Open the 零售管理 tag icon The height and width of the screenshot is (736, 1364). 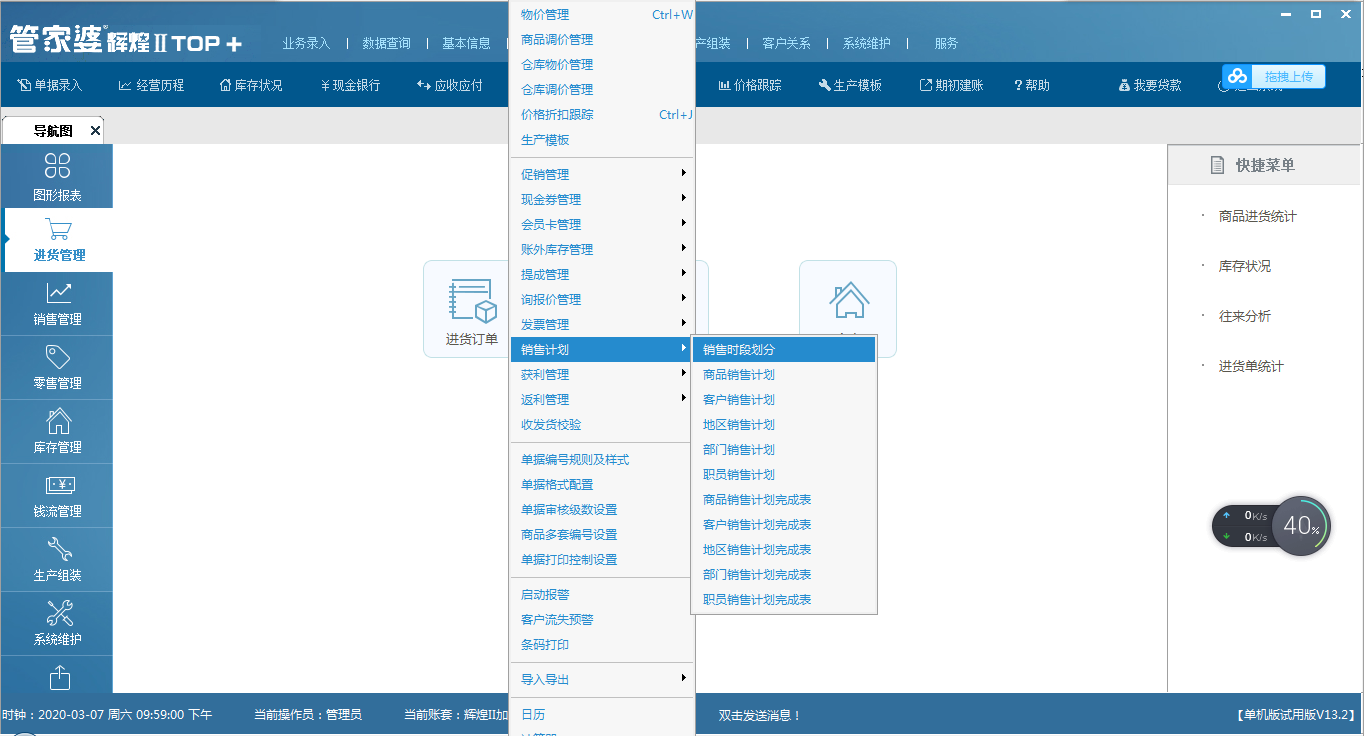click(x=58, y=357)
